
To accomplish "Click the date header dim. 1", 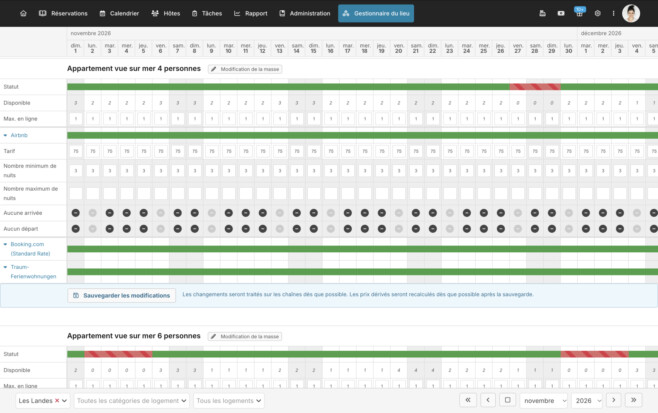I will [x=76, y=48].
